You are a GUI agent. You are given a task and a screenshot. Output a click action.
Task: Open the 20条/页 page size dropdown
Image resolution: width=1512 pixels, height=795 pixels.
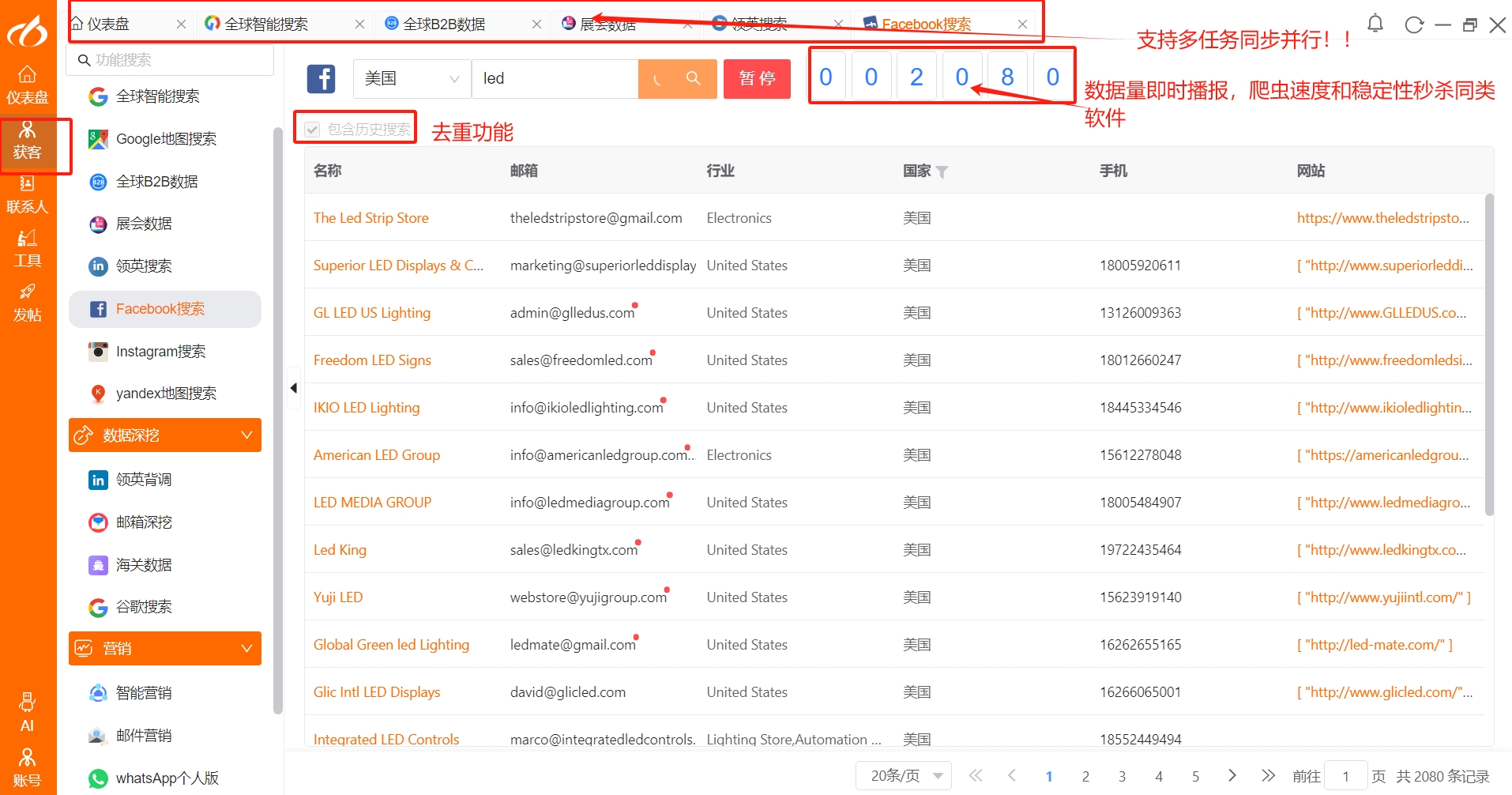coord(904,776)
